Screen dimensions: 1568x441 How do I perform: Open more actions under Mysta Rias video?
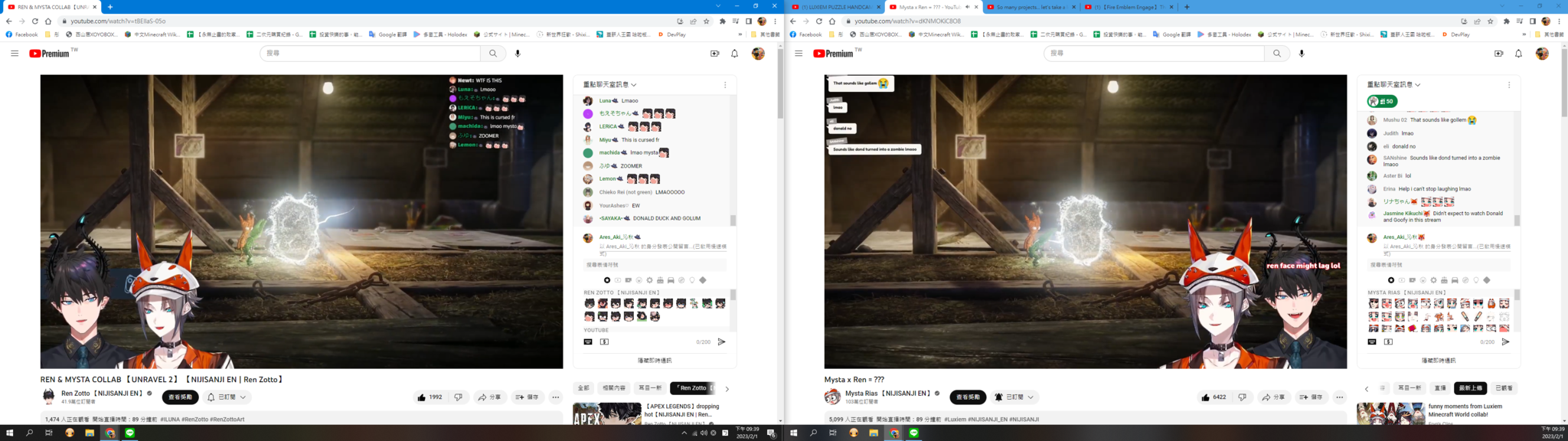point(1339,397)
